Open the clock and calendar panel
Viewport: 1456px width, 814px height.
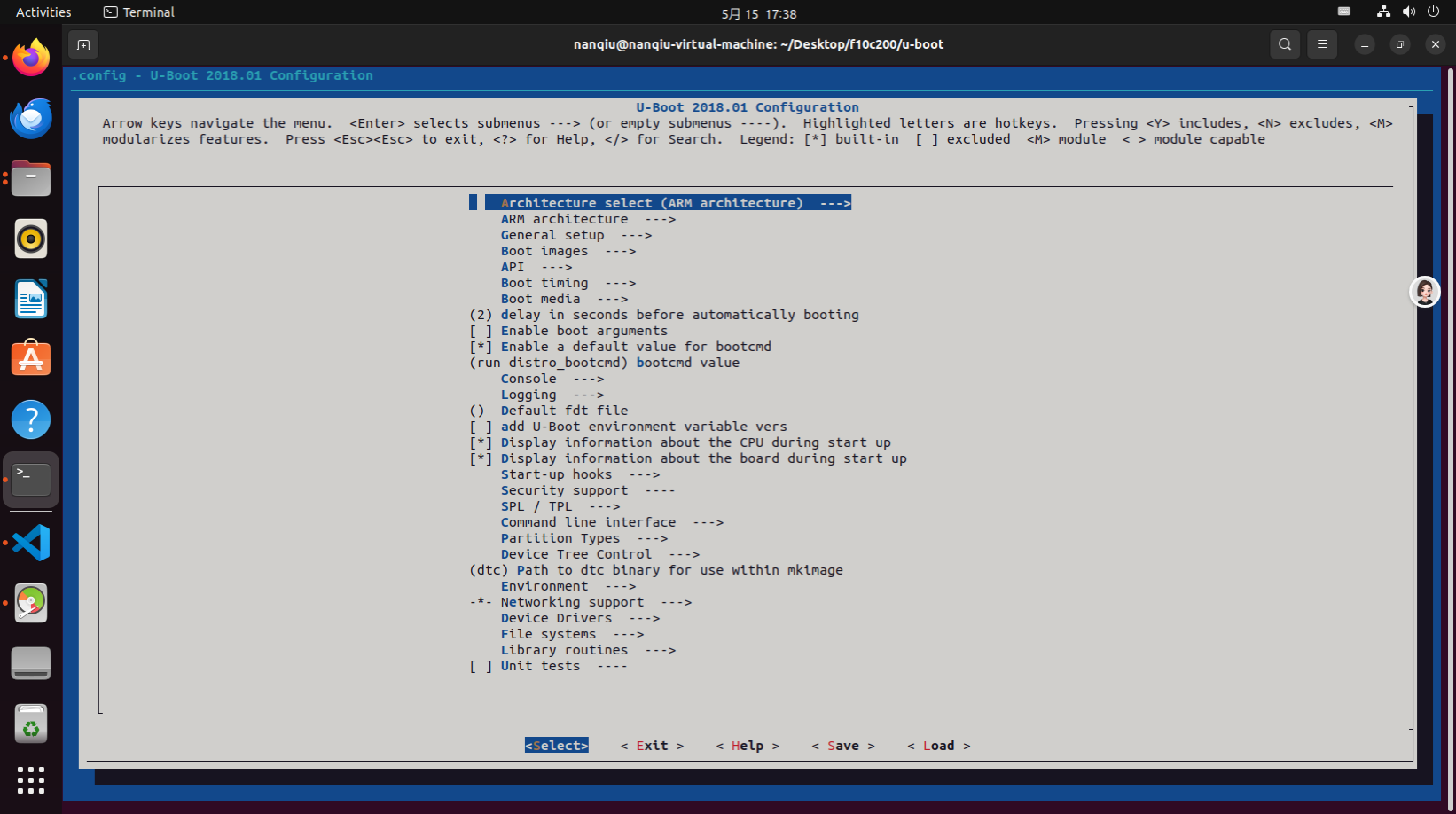[x=759, y=13]
